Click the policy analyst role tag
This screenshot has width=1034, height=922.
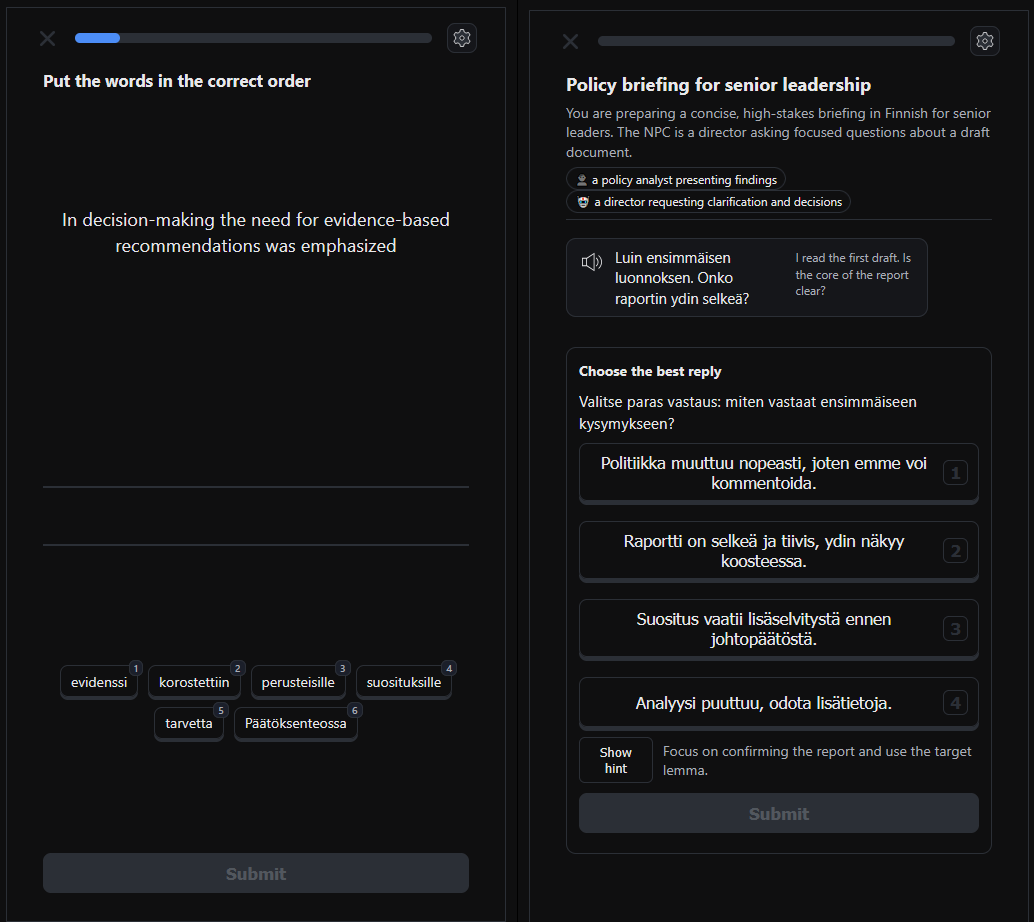676,180
